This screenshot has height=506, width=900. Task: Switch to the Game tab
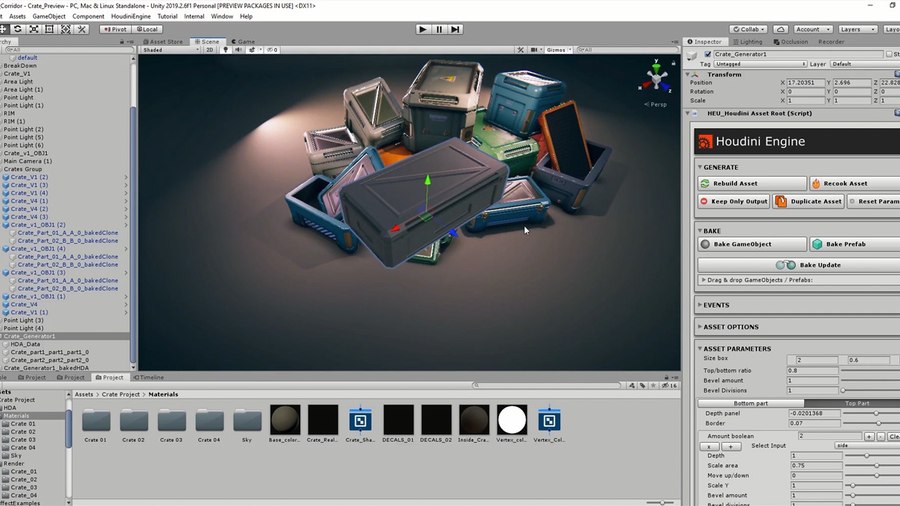click(x=243, y=42)
